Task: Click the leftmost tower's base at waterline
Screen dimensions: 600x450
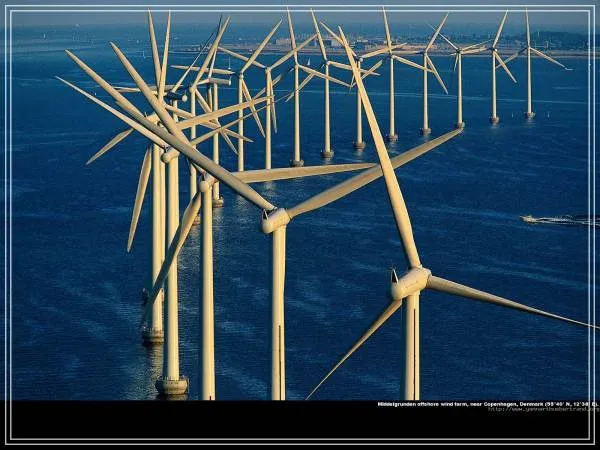Action: click(152, 336)
